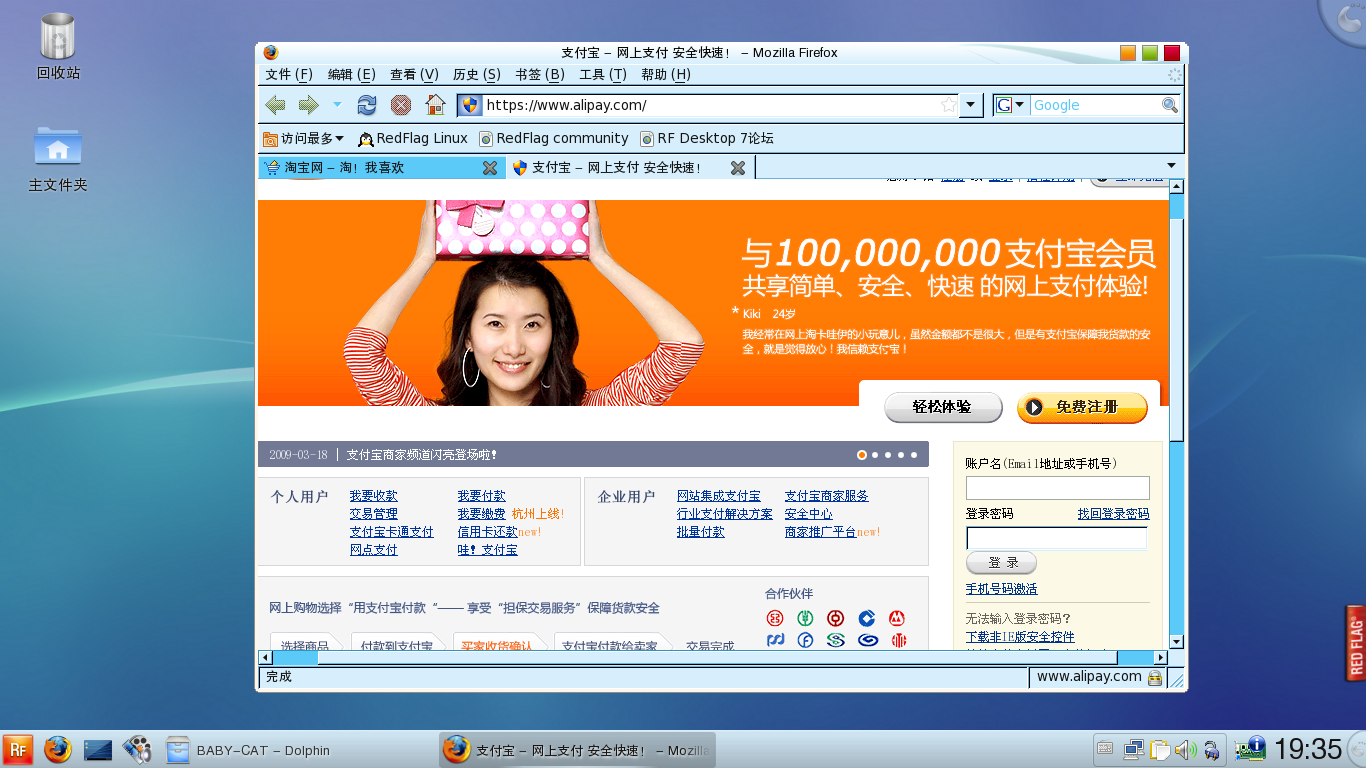
Task: Launch Firefox from taskbar icon
Action: coord(58,749)
